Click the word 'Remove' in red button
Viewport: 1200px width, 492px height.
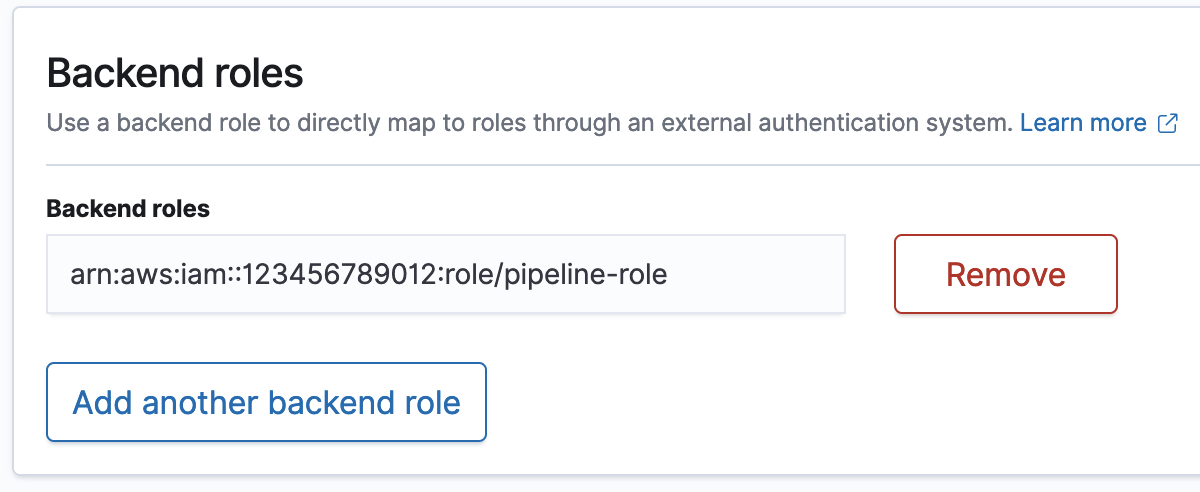pos(1005,274)
